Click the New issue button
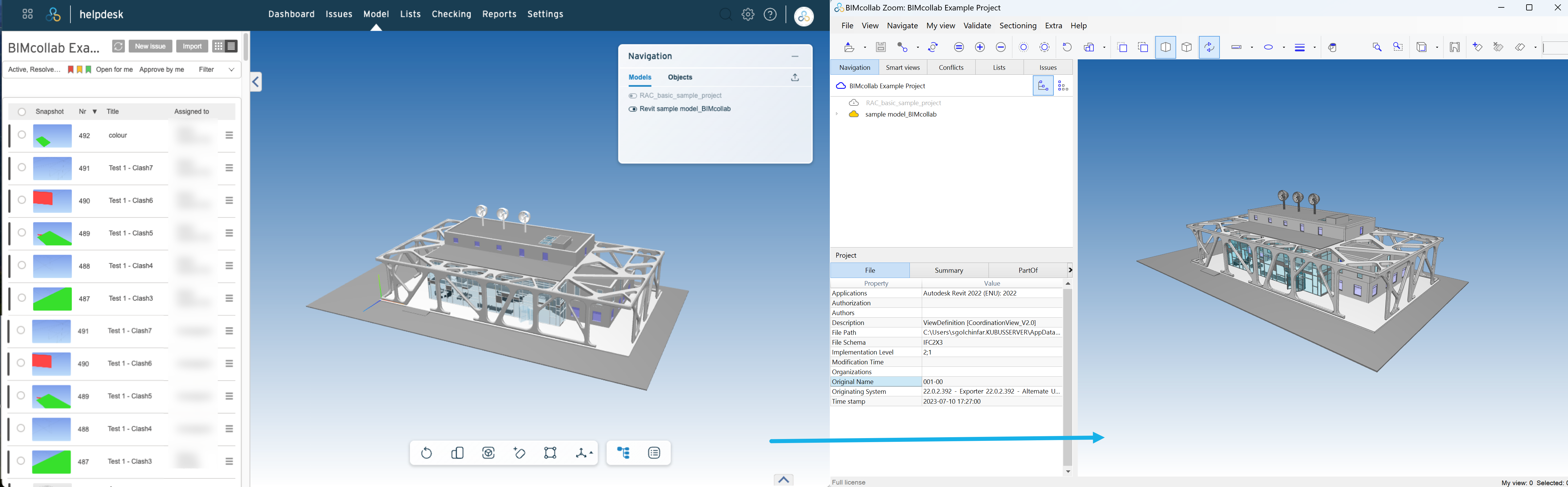Viewport: 1568px width, 487px height. click(150, 47)
